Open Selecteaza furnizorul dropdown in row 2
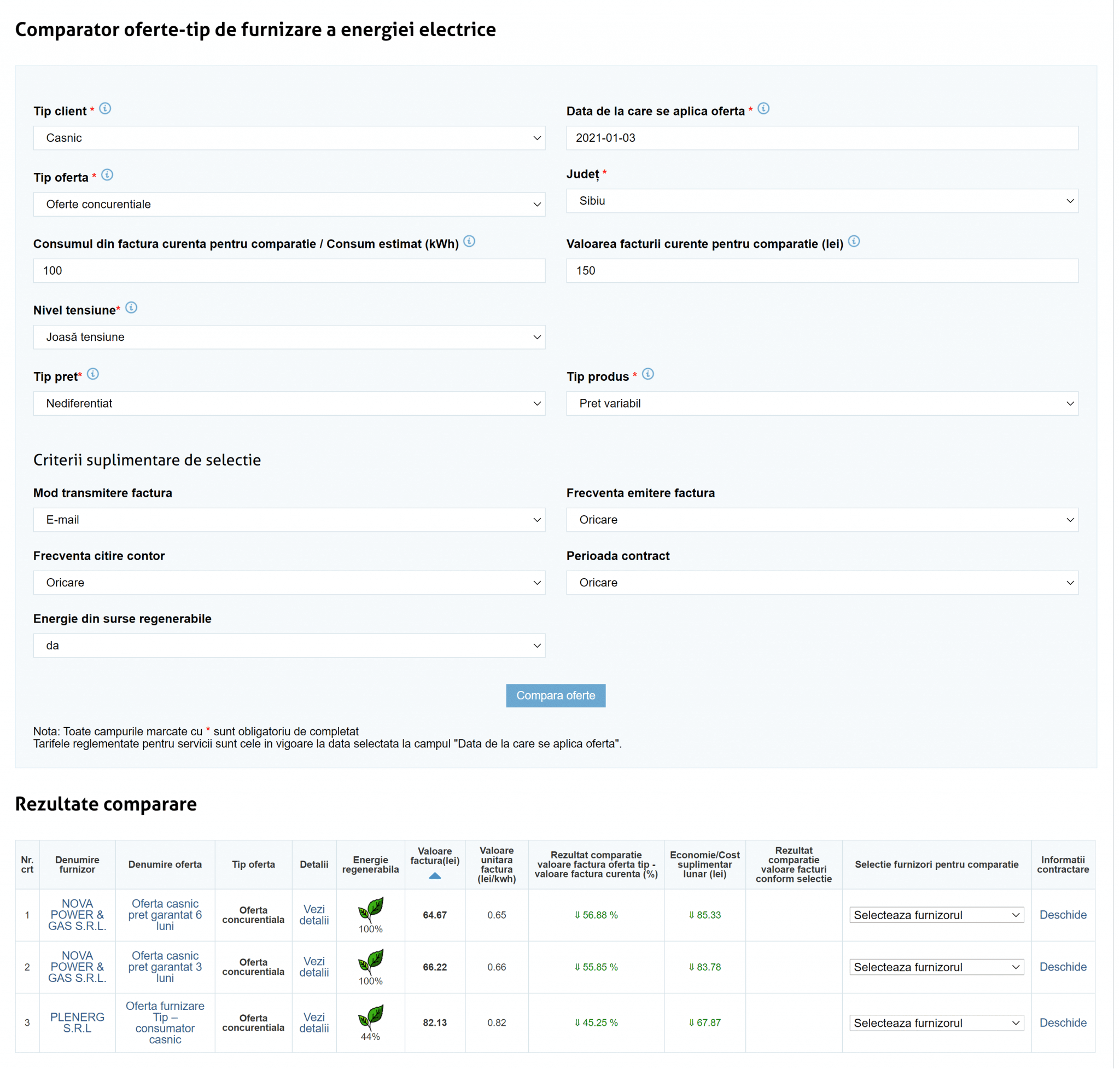The width and height of the screenshot is (1120, 1069). coord(936,967)
